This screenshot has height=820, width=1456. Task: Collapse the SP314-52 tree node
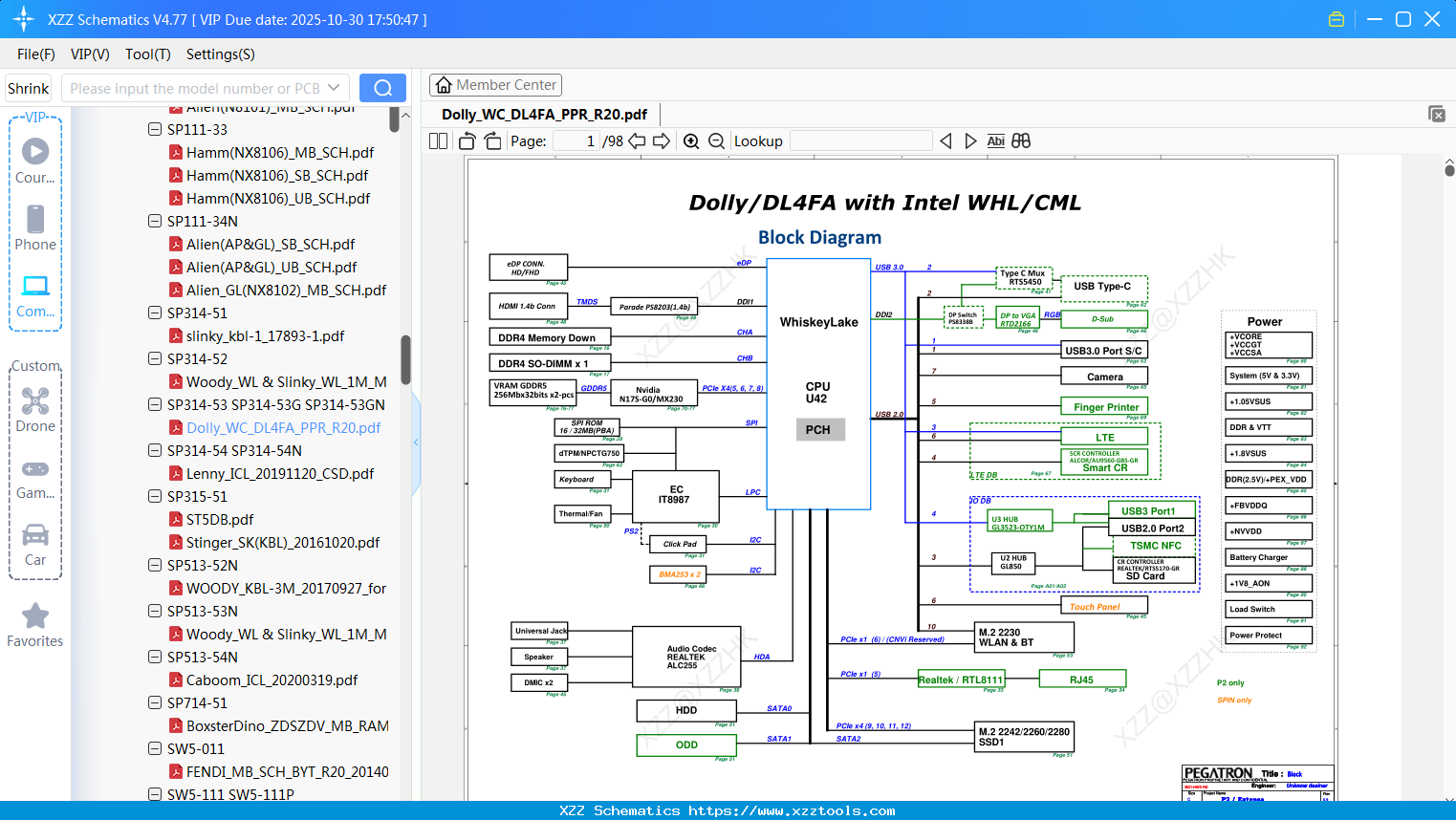pyautogui.click(x=155, y=358)
